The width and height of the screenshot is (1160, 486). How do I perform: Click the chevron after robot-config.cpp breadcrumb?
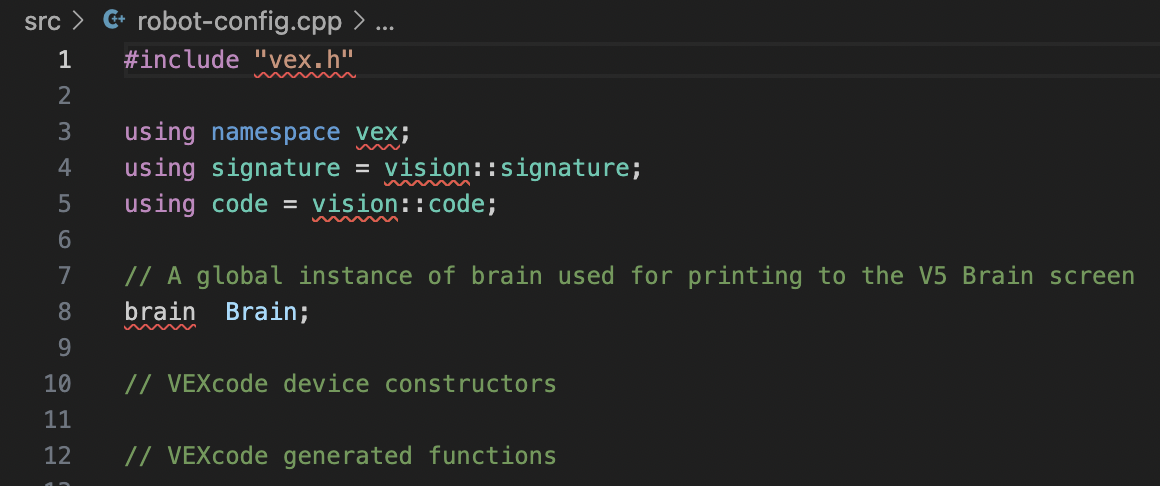(360, 21)
